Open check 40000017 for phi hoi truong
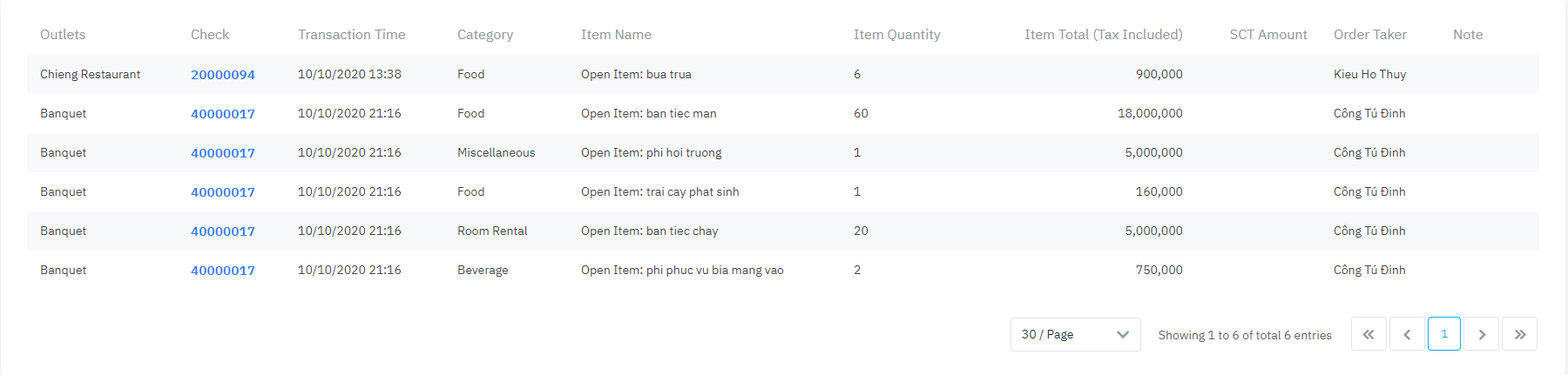Screen dimensions: 1568x375 pyautogui.click(x=223, y=153)
